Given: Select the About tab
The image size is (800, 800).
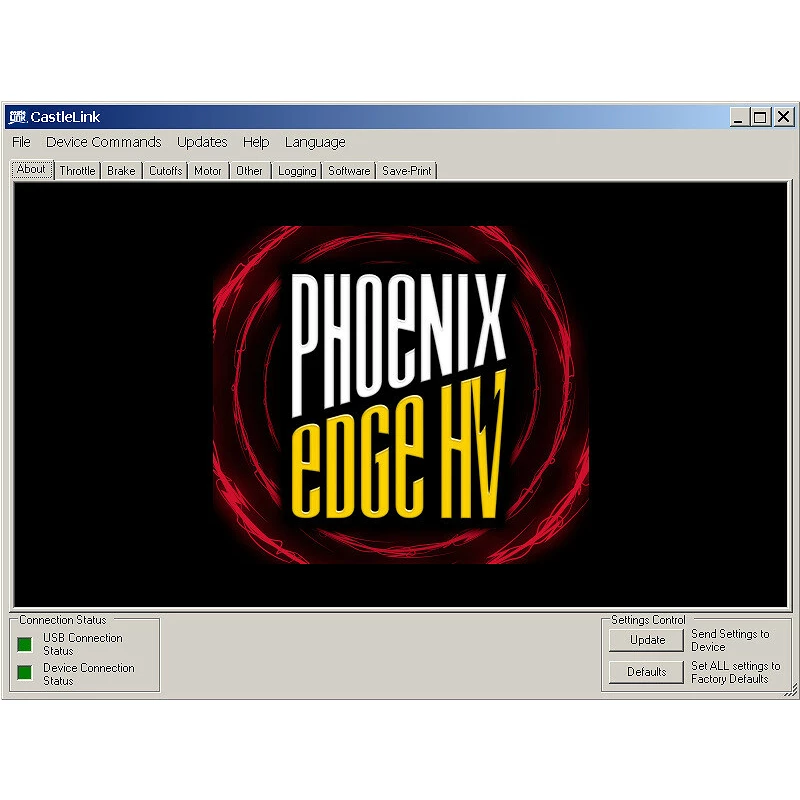Looking at the screenshot, I should pos(31,169).
